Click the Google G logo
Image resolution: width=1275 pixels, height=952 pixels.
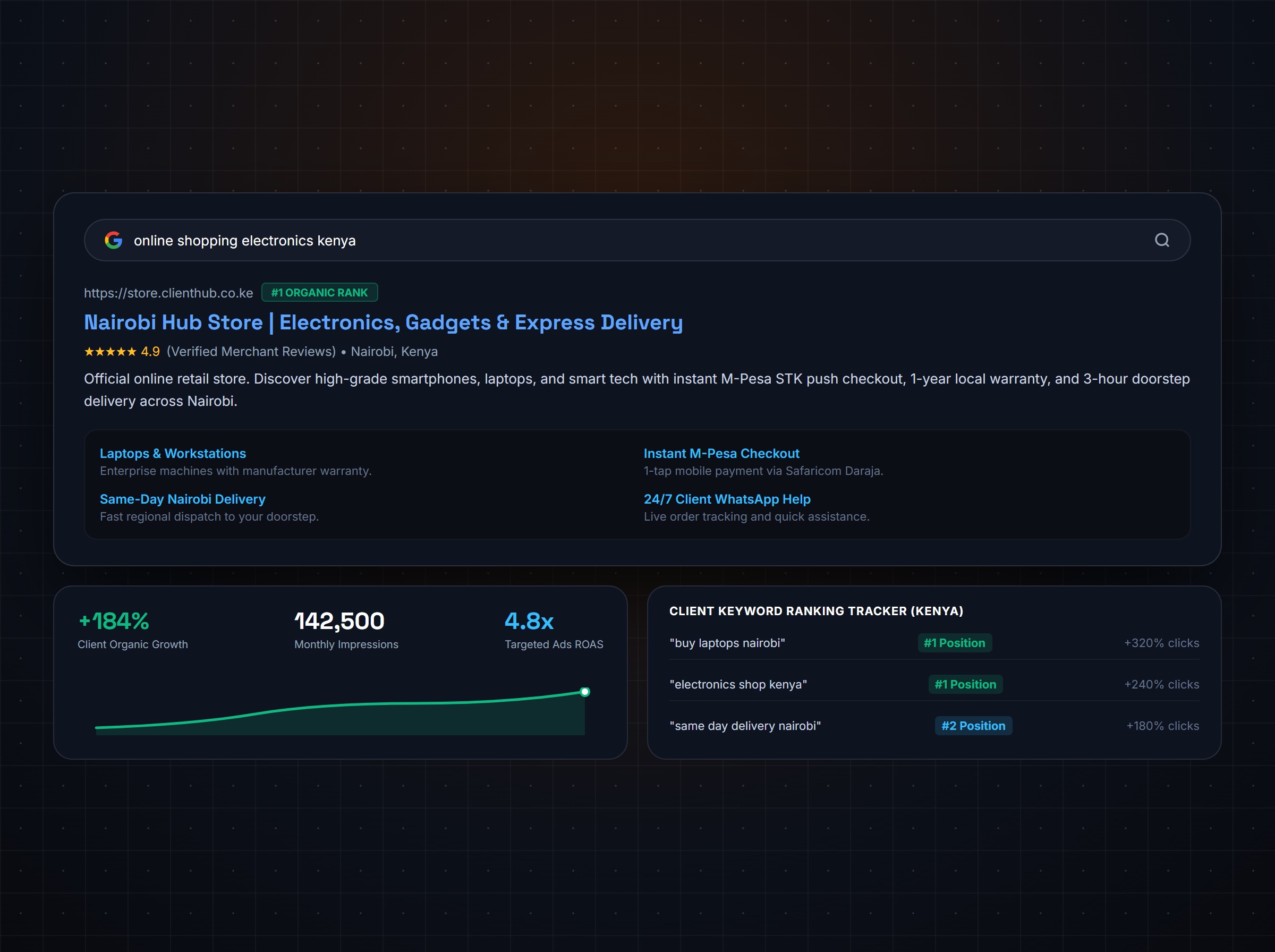click(x=114, y=240)
